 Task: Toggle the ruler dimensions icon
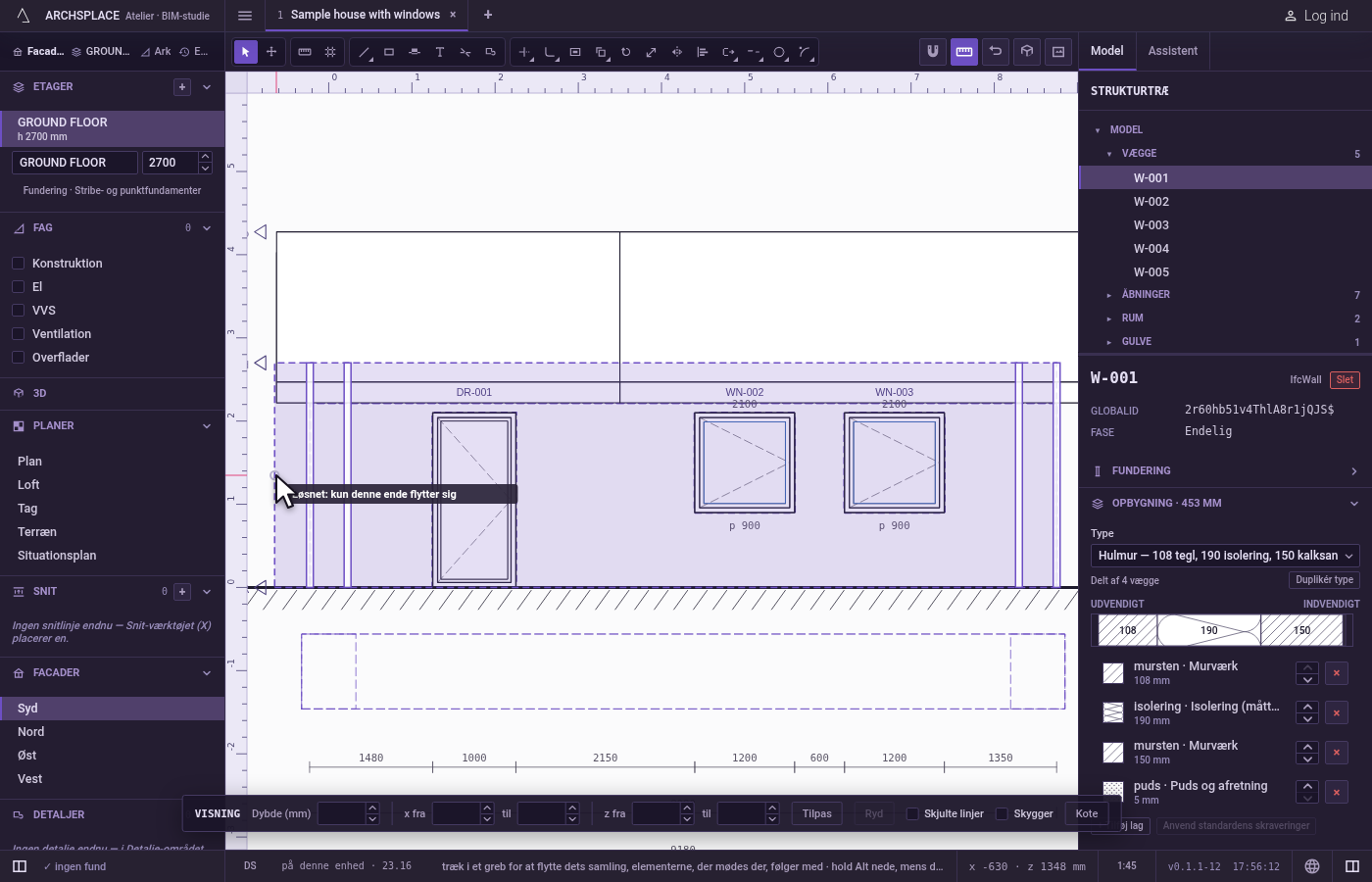964,52
